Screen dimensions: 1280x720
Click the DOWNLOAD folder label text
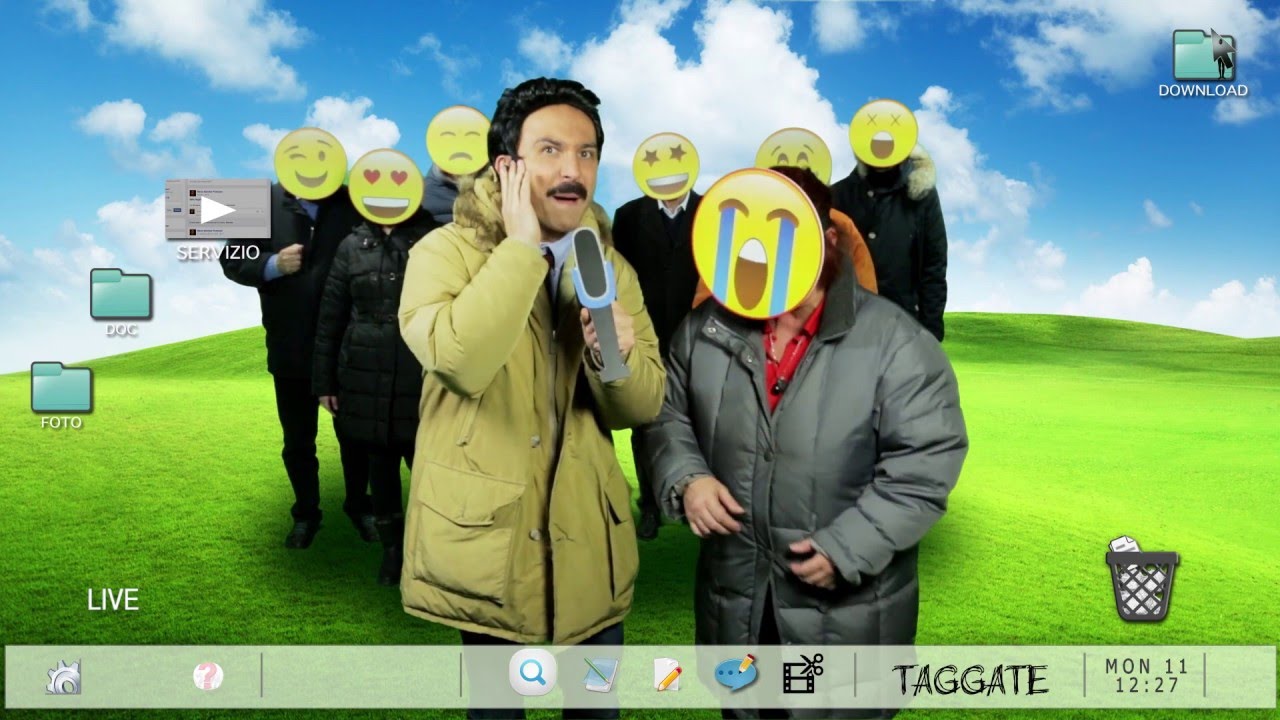coord(1203,90)
